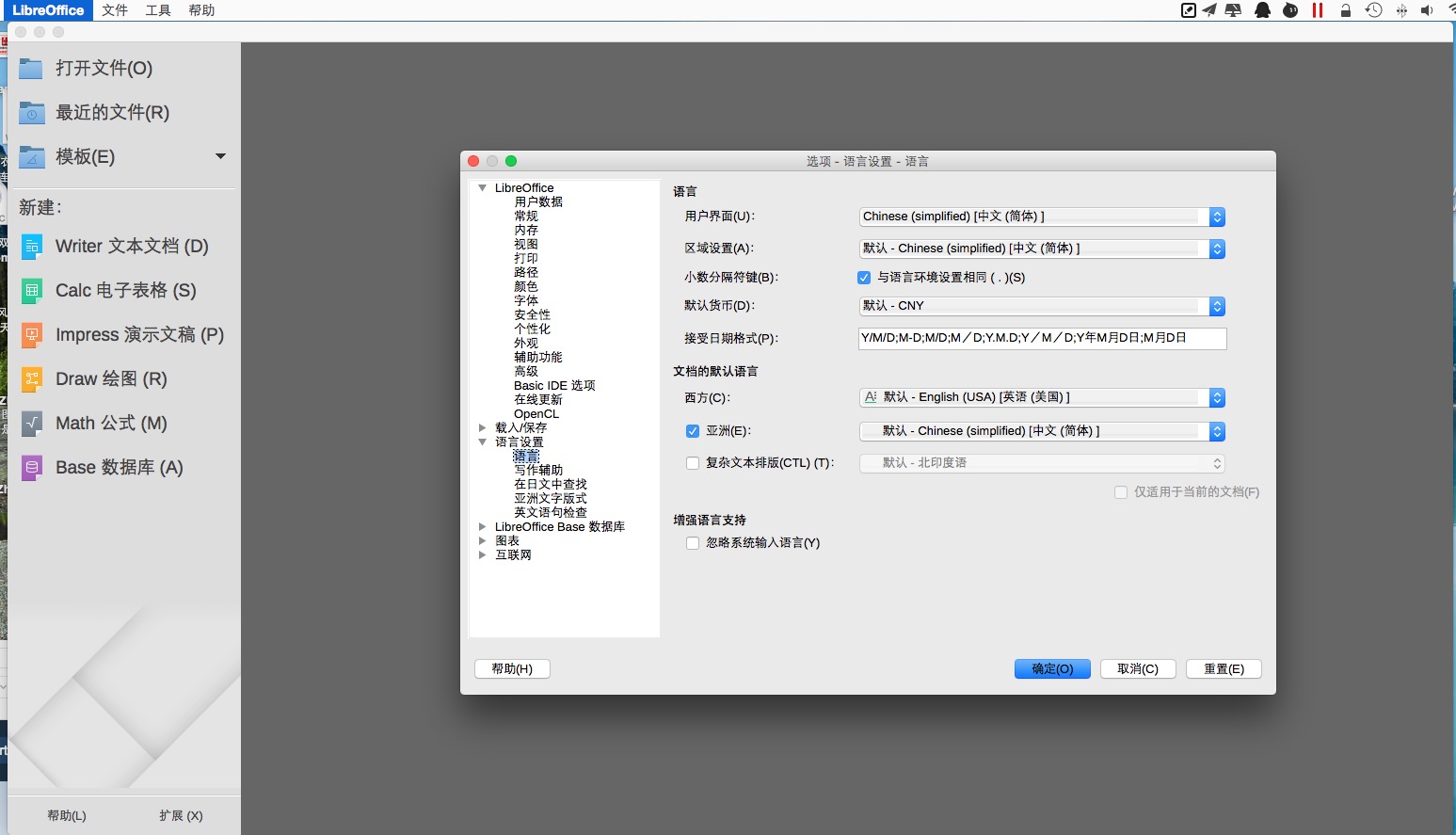Open the 默认货币(D) dropdown
This screenshot has height=835, width=1456.
click(x=1043, y=306)
